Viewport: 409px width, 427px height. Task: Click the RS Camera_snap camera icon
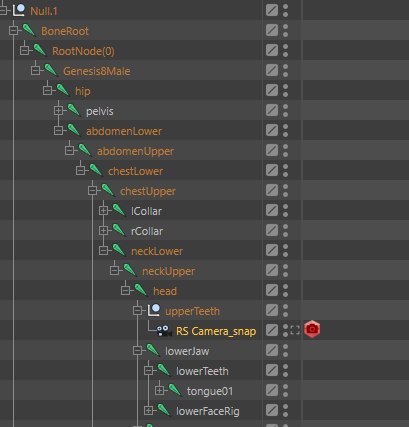pos(164,331)
